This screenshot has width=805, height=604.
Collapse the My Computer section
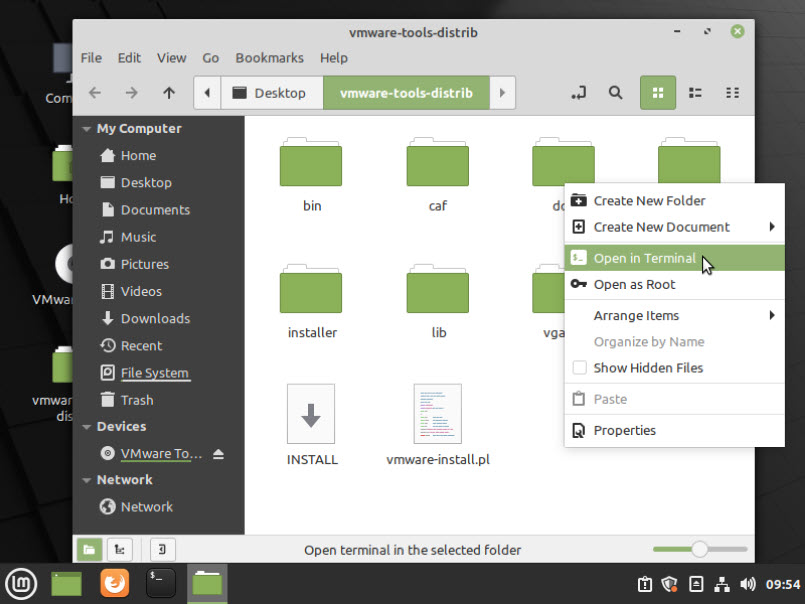click(x=87, y=129)
